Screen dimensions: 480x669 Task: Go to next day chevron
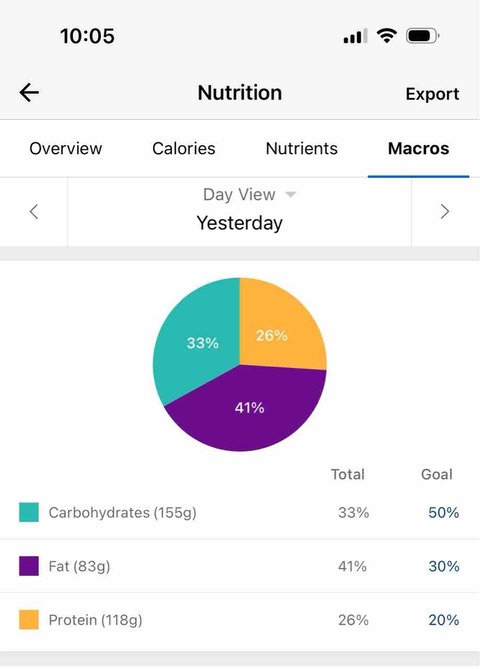(x=445, y=212)
